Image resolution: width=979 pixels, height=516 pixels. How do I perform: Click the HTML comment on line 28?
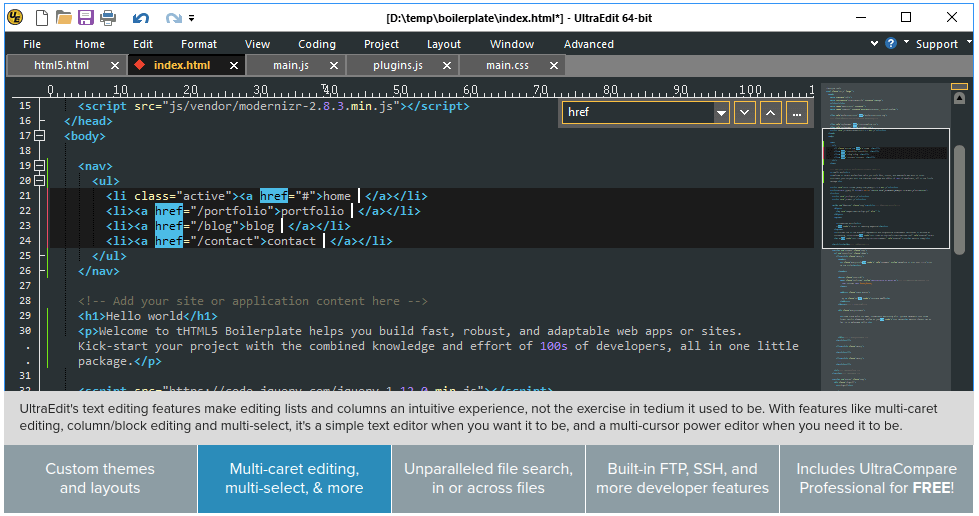253,301
